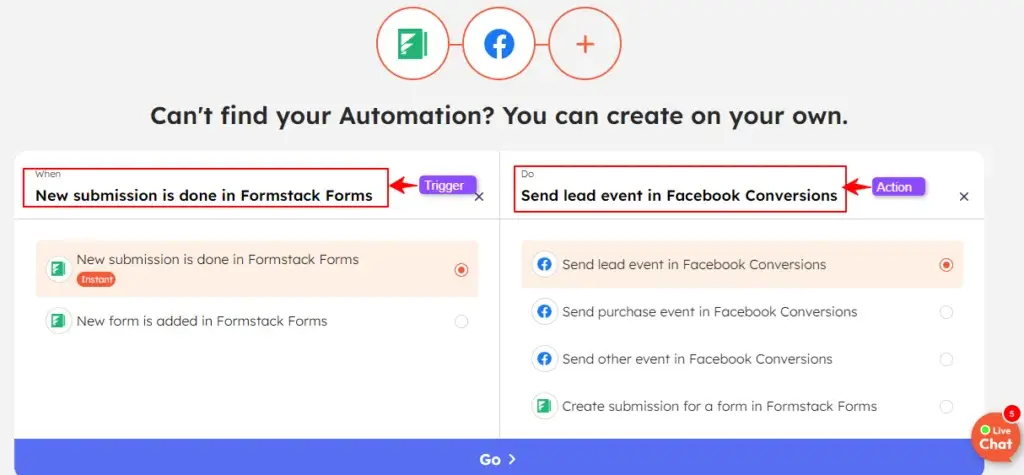The width and height of the screenshot is (1024, 475).
Task: Click Formstack icon beside New form is added
Action: point(59,321)
